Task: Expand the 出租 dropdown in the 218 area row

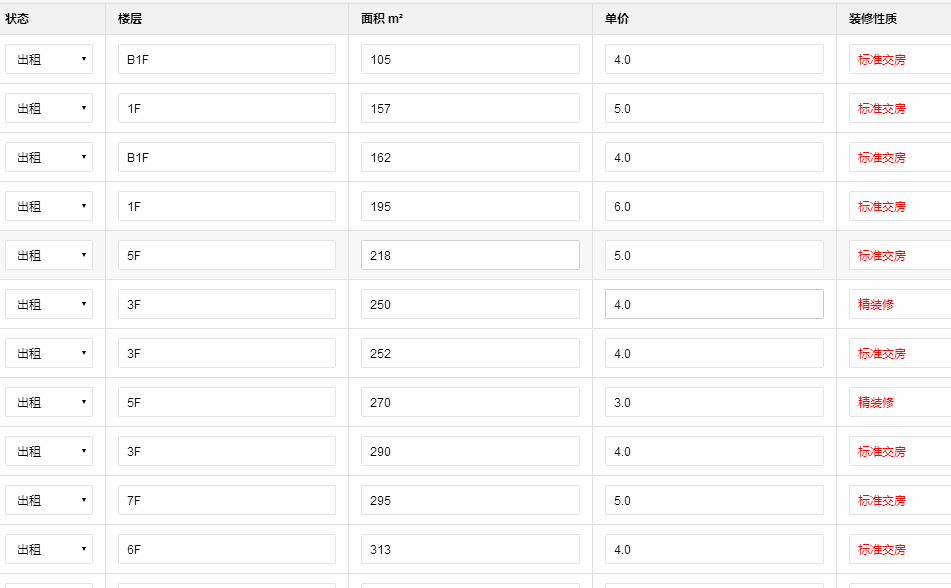Action: (x=49, y=255)
